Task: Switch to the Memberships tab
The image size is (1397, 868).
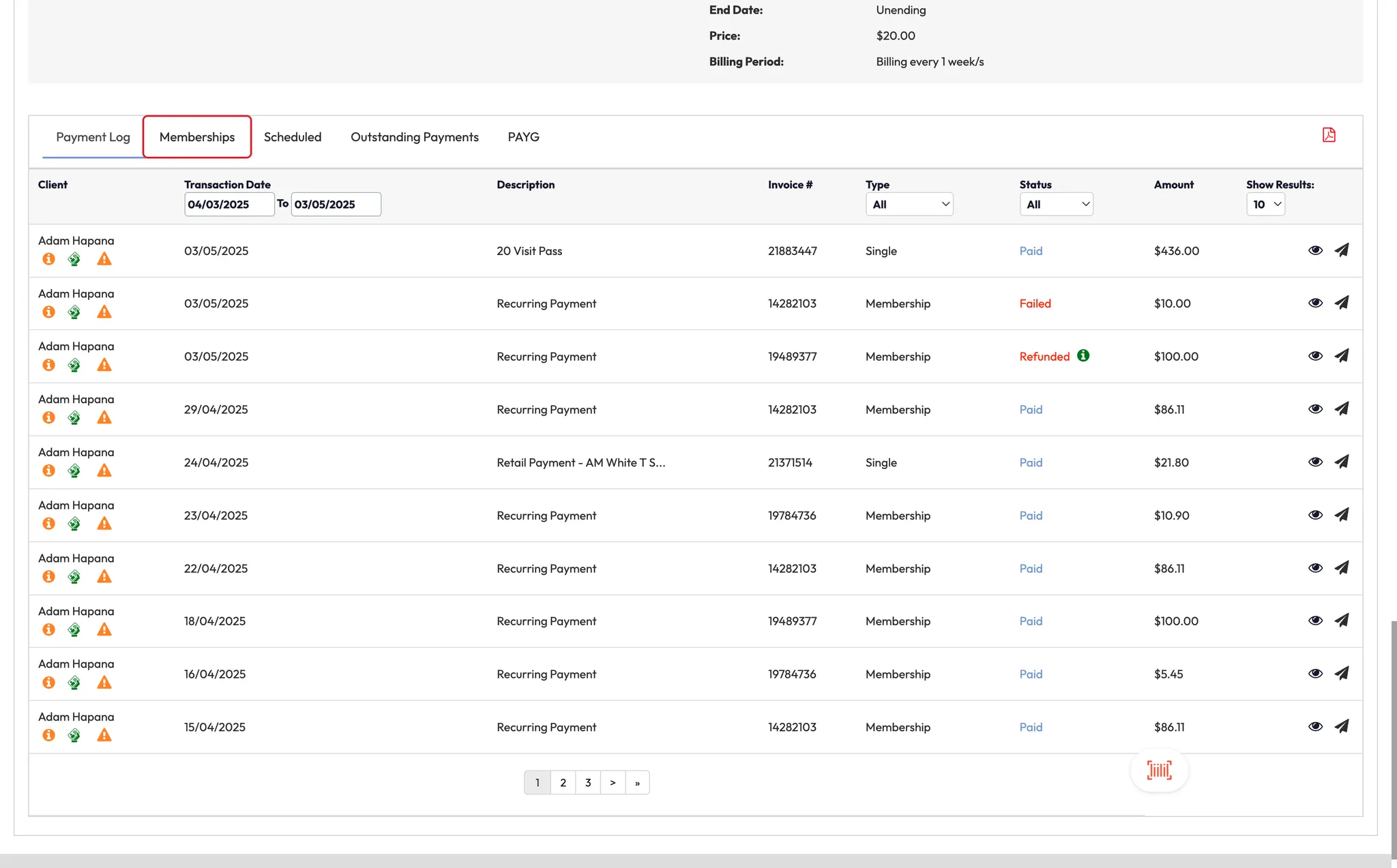Action: click(197, 137)
